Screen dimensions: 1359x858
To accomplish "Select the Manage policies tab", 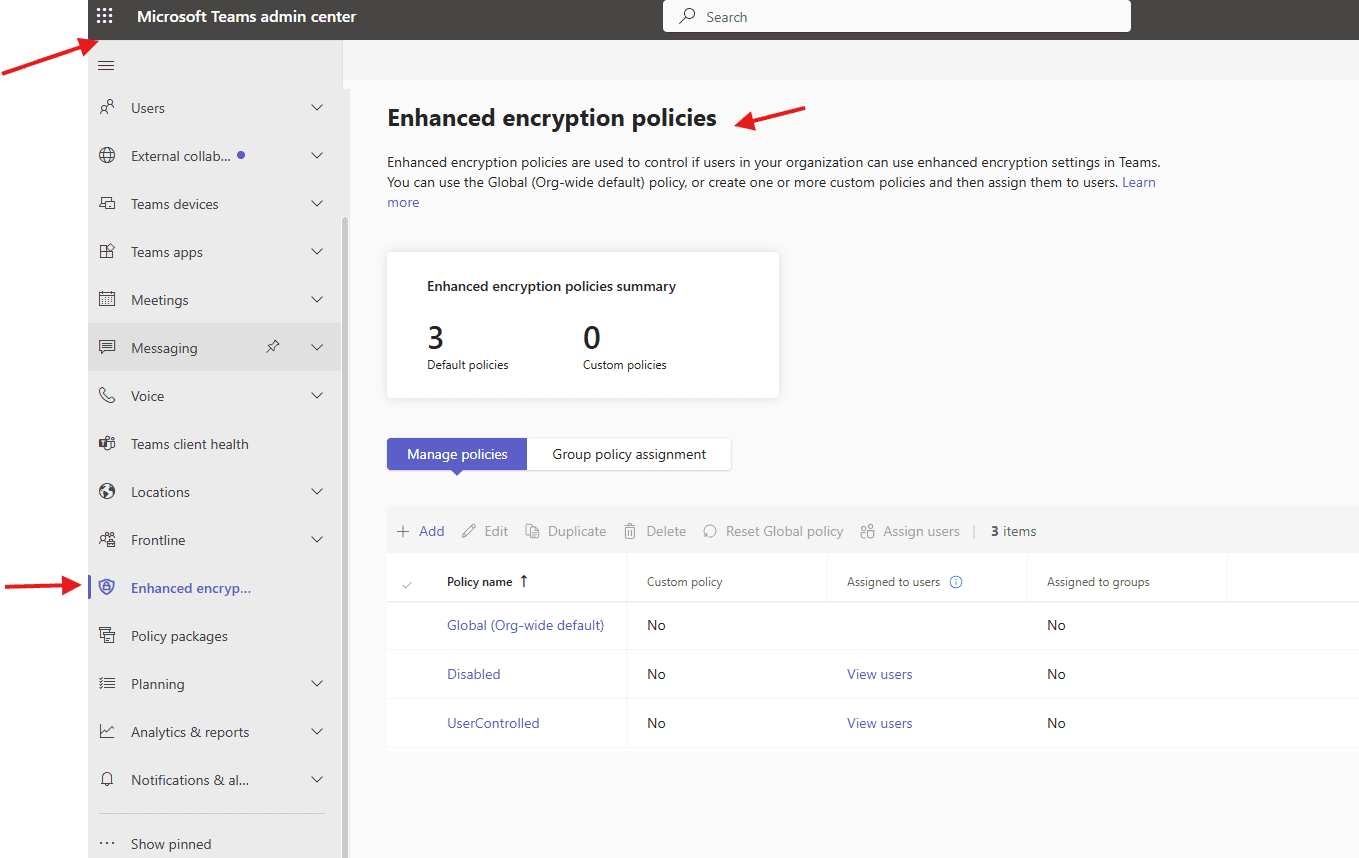I will tap(456, 454).
